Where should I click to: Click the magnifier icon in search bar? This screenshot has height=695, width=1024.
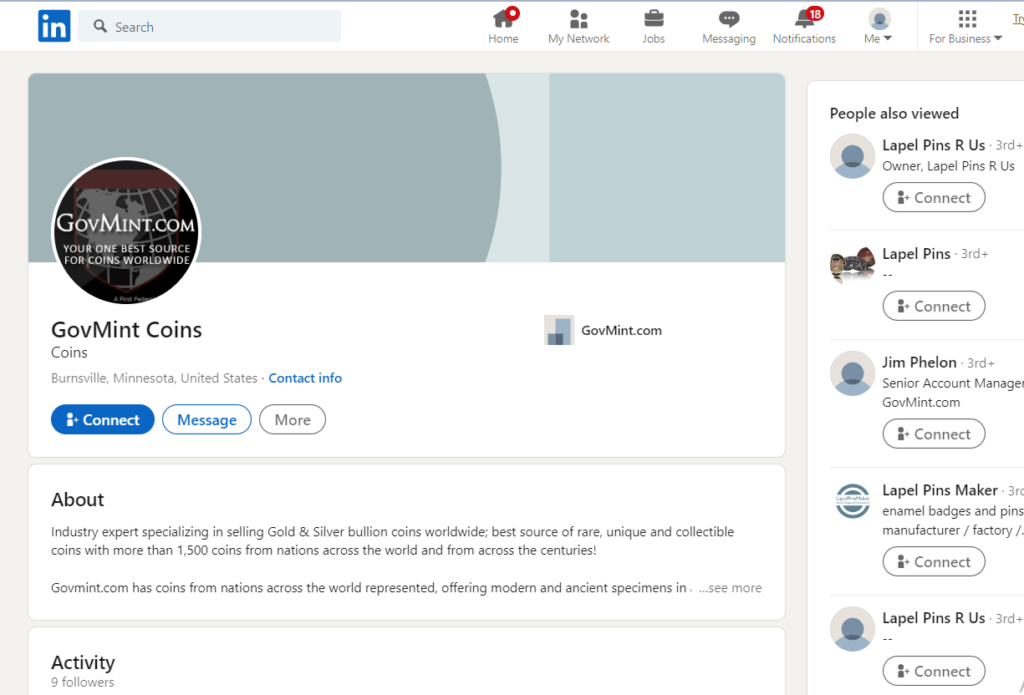[100, 26]
